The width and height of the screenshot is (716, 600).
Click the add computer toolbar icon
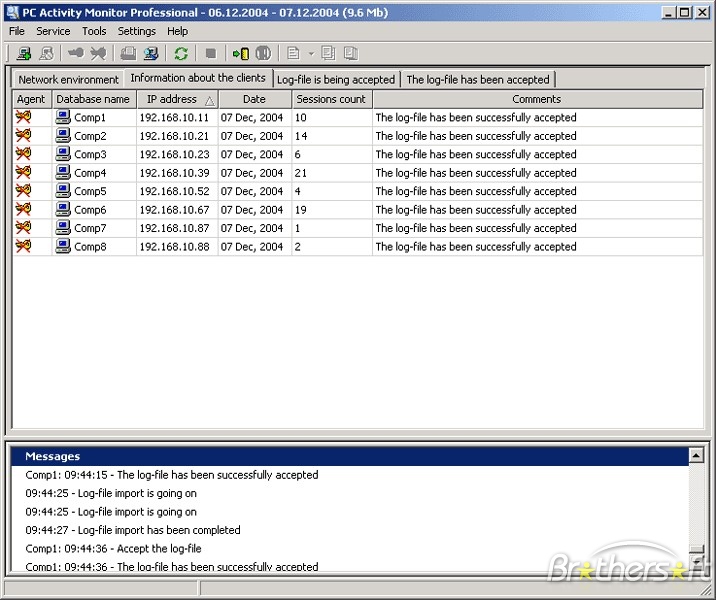coord(24,53)
